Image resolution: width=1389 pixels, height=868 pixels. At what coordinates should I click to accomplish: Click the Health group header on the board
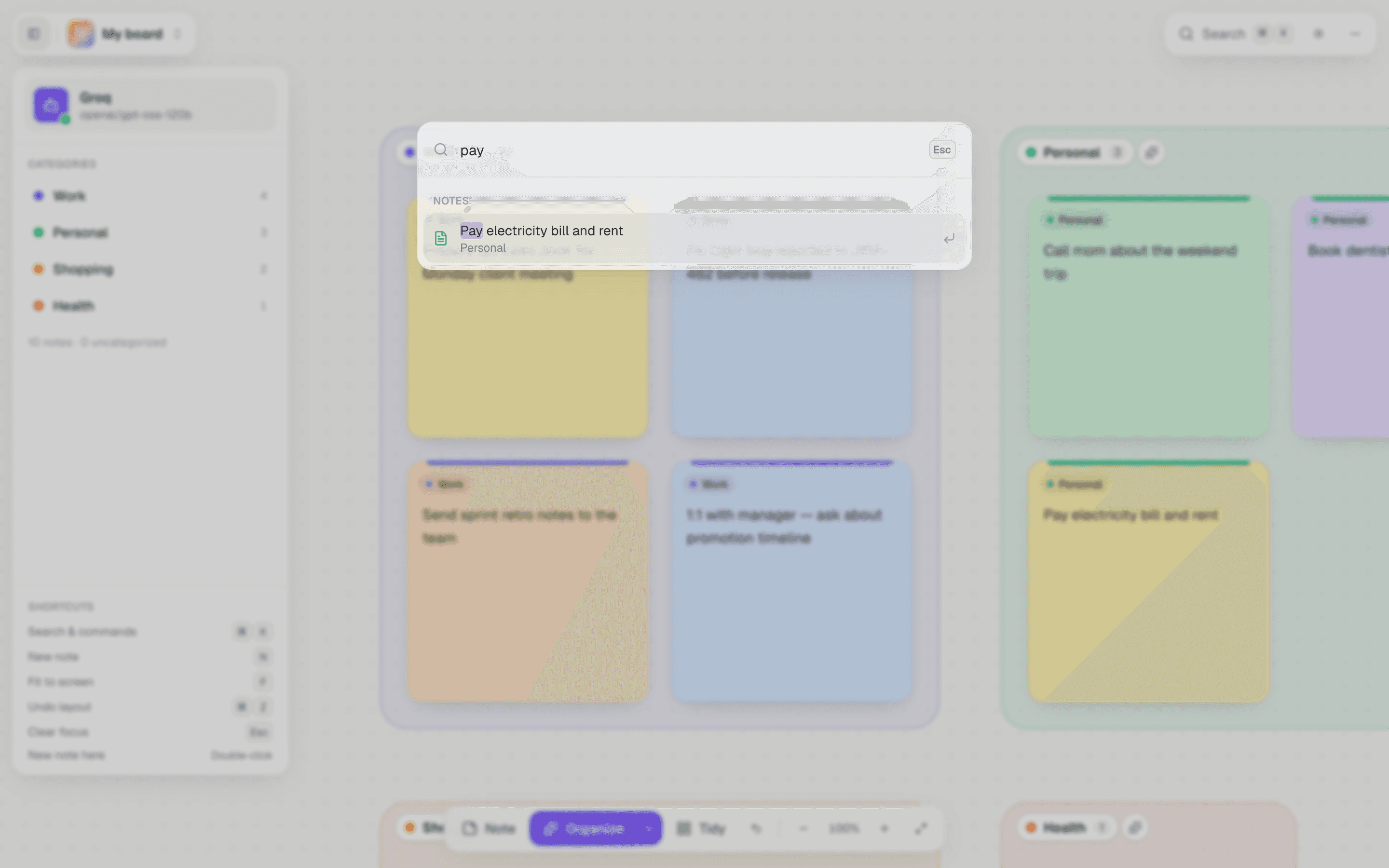pos(1067,827)
